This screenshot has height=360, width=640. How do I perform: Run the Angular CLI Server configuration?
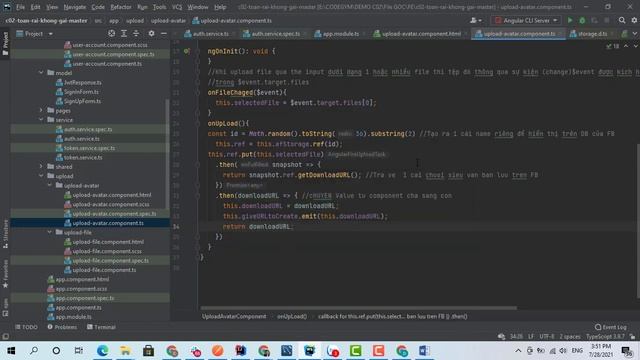point(570,20)
